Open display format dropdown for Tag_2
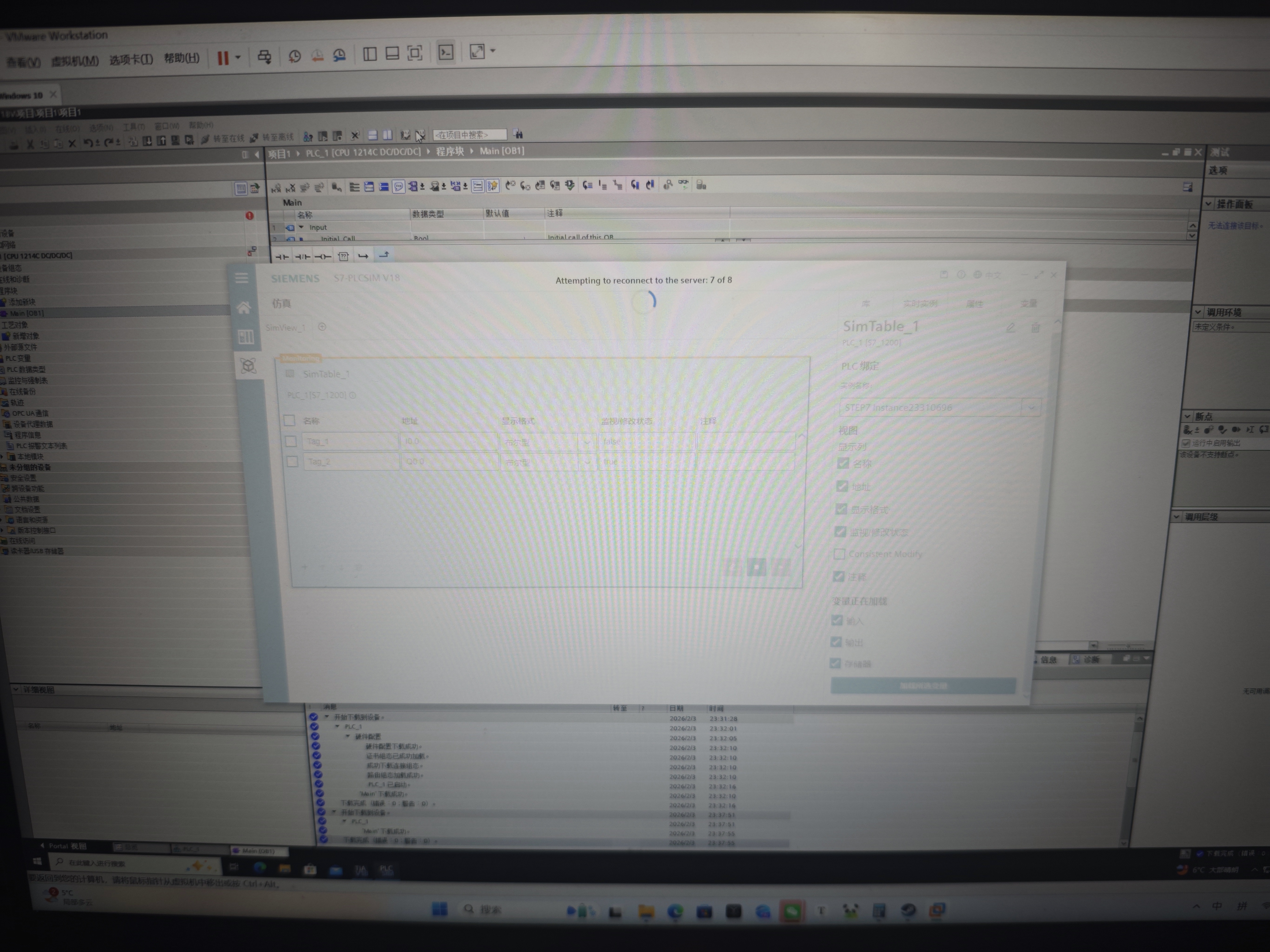 tap(587, 462)
